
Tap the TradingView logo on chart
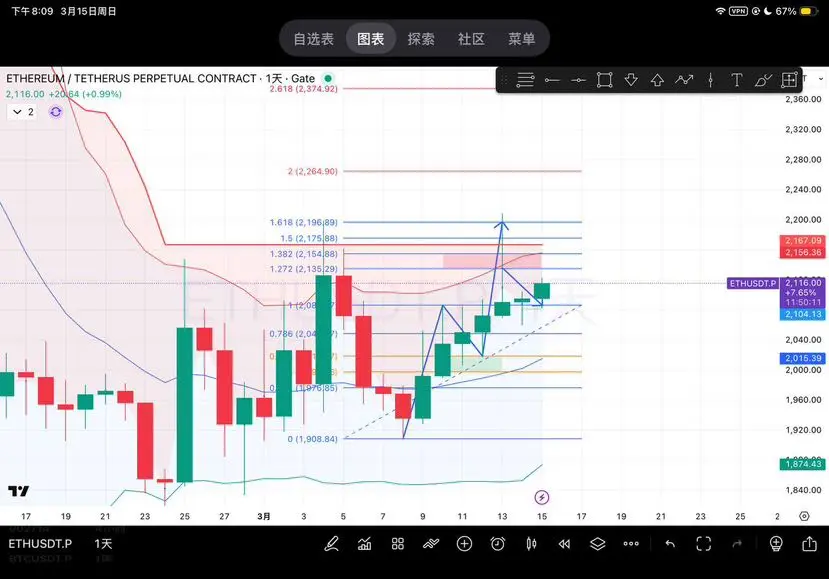pyautogui.click(x=19, y=491)
